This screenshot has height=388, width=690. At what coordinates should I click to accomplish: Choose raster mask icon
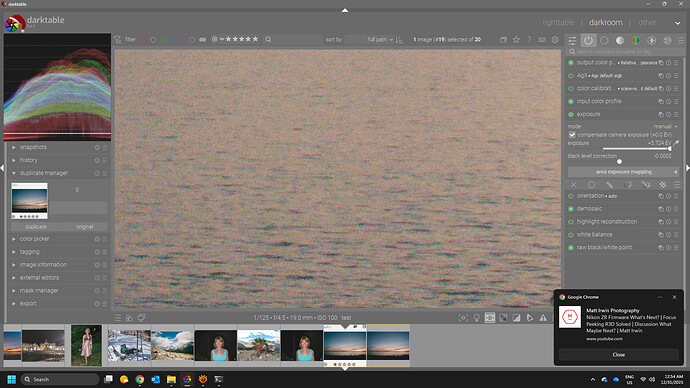[663, 185]
